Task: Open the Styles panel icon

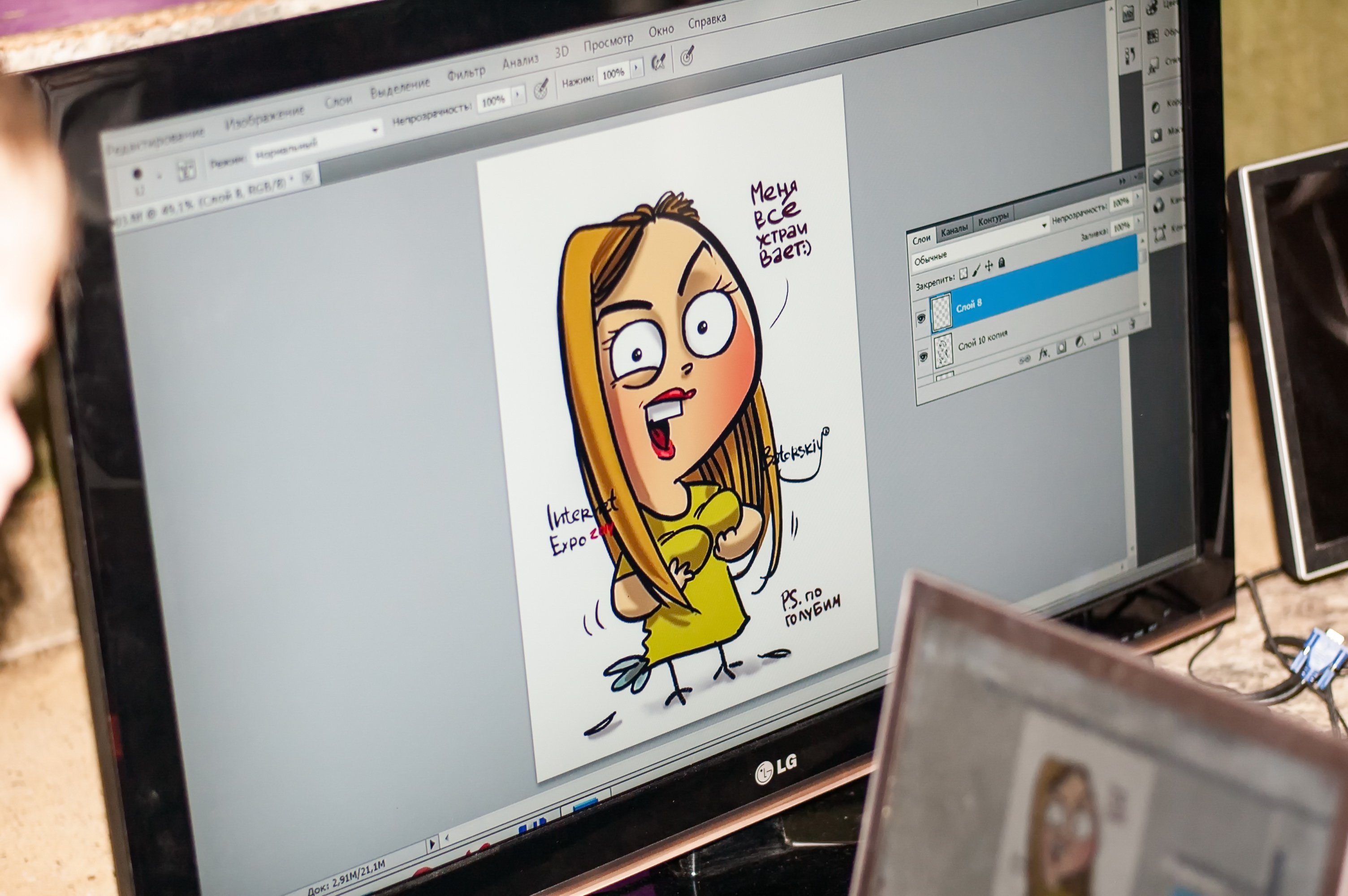Action: (x=1154, y=65)
